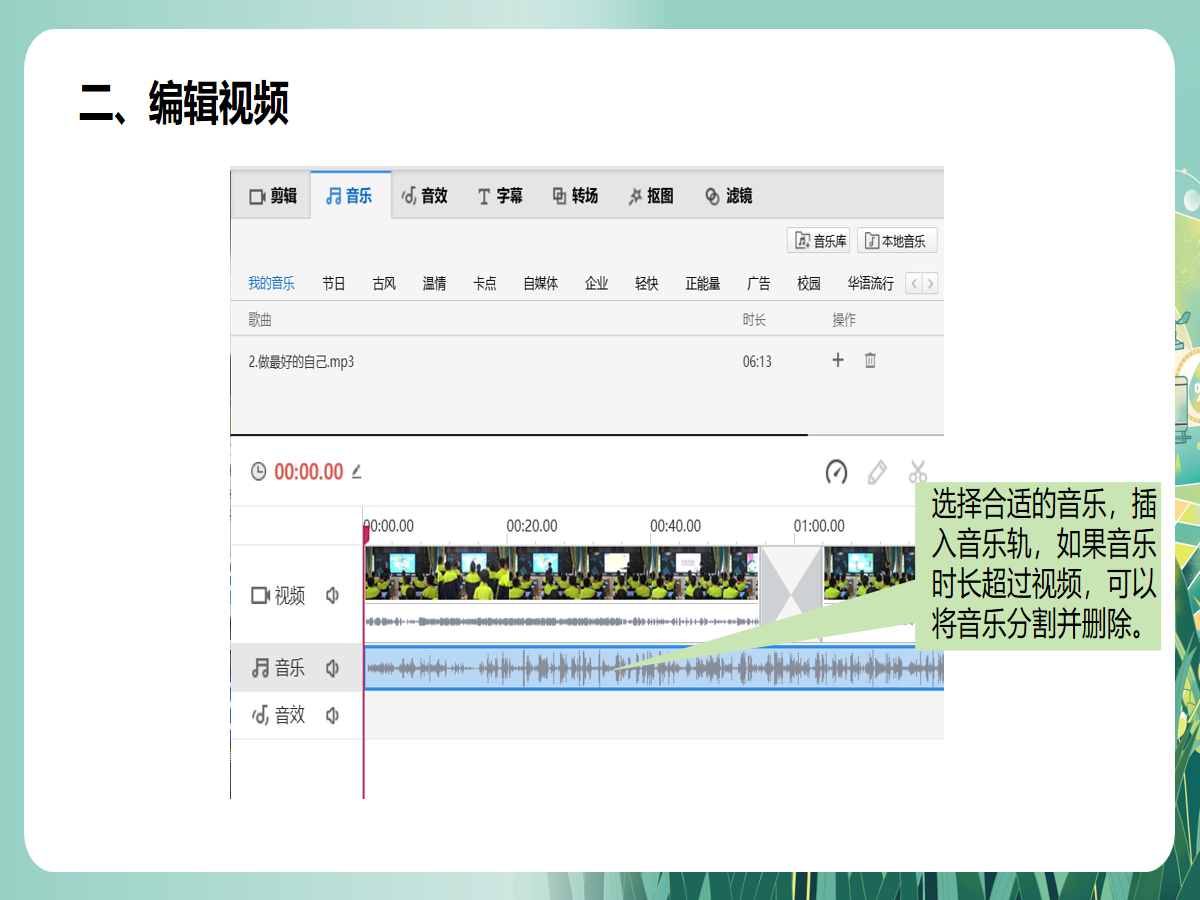Select the pencil edit icon near the scissors
The width and height of the screenshot is (1200, 900).
(876, 472)
